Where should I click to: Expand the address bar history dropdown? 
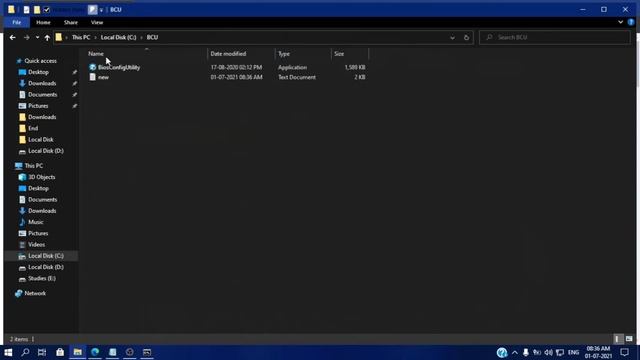point(452,38)
